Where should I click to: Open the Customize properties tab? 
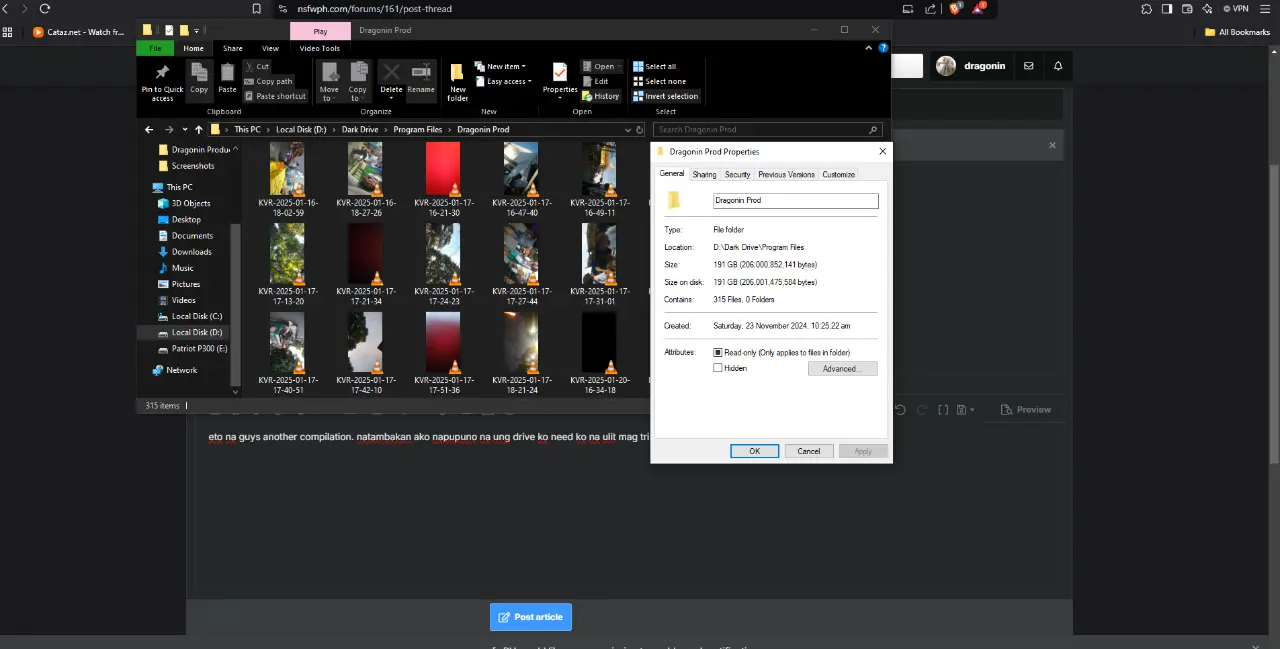[x=838, y=174]
